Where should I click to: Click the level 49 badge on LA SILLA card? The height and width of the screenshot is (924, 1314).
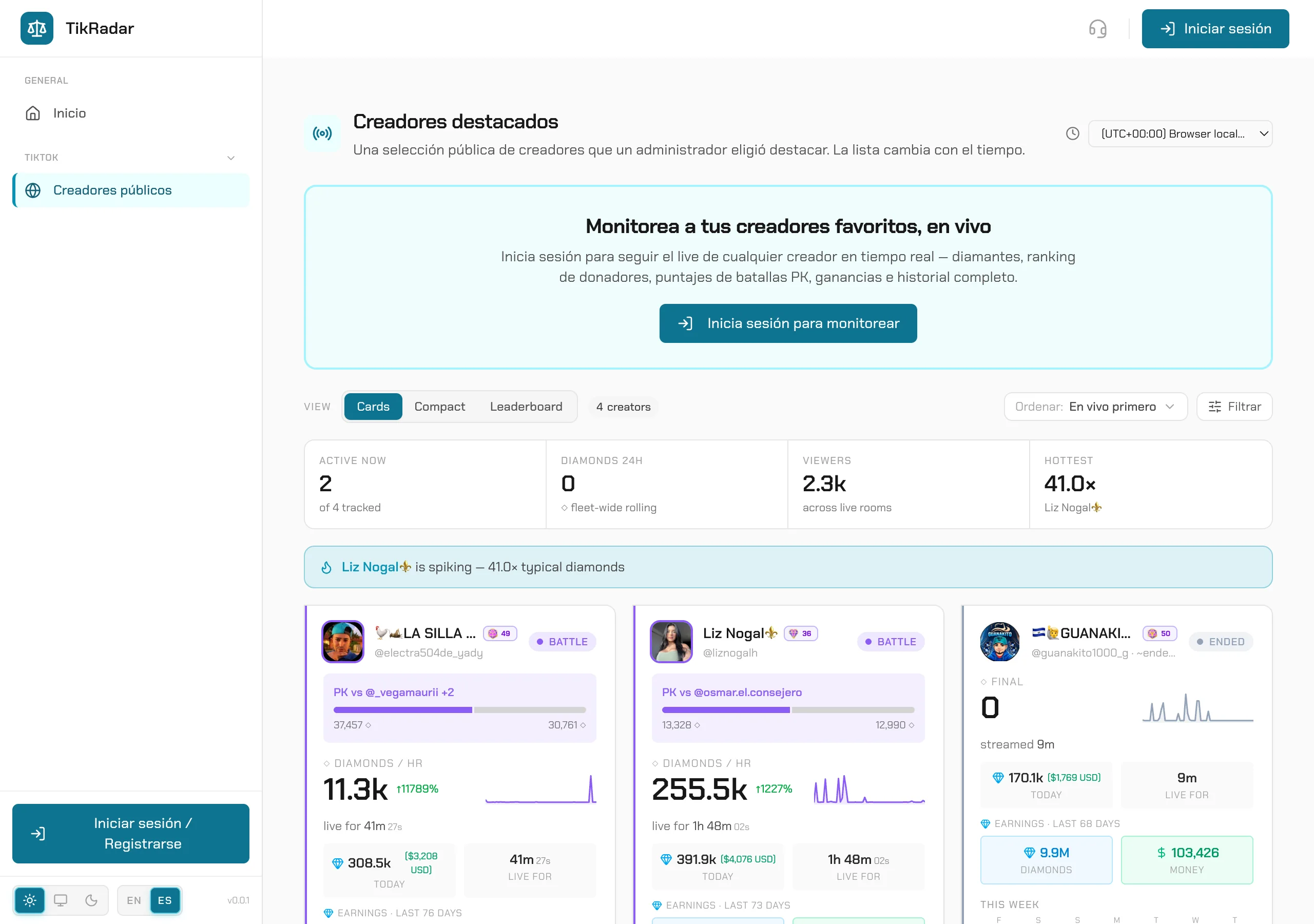(x=500, y=634)
